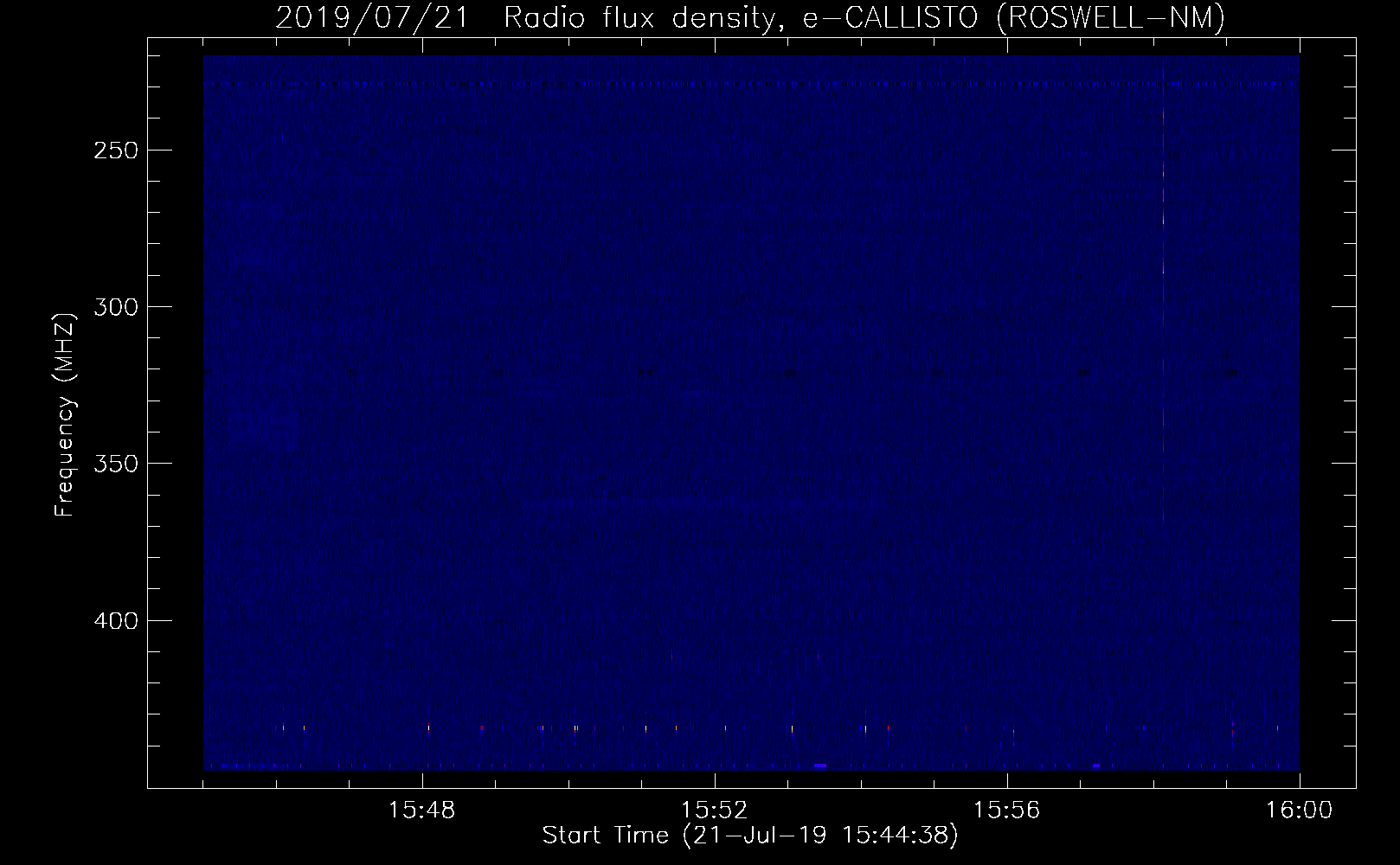
Task: Click the "Frequency (MHZ)" y-axis title
Action: [66, 413]
